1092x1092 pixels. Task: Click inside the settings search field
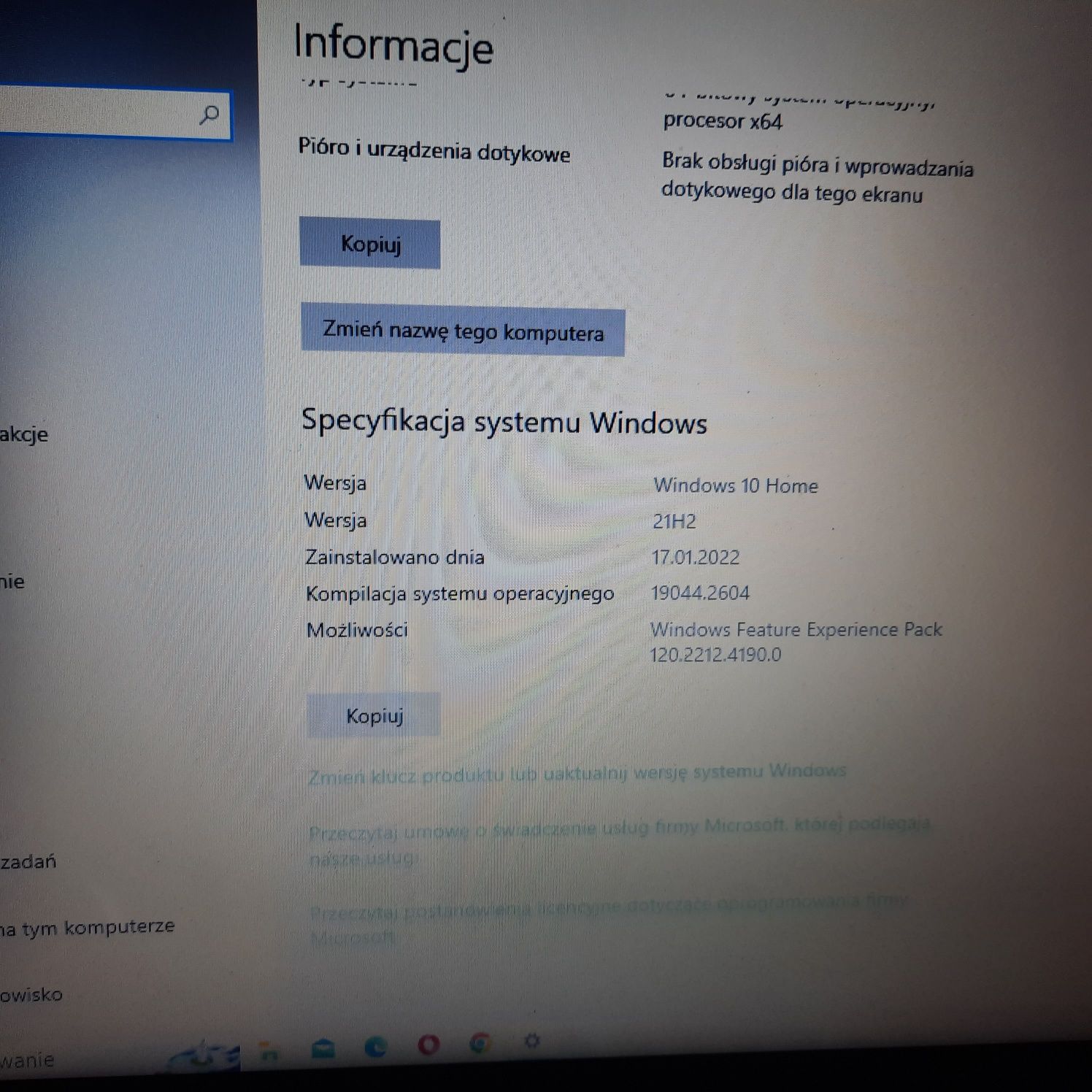click(x=115, y=114)
